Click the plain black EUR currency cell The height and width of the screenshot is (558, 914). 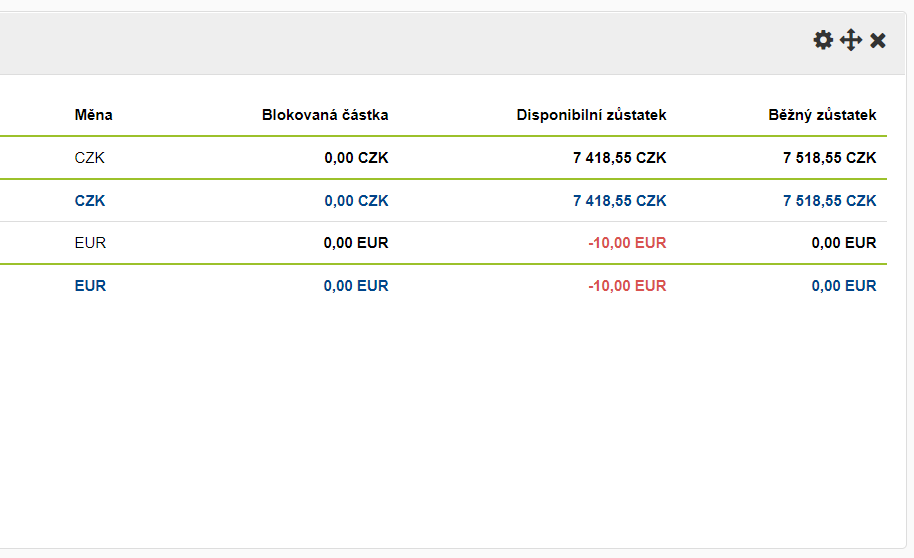pos(90,243)
